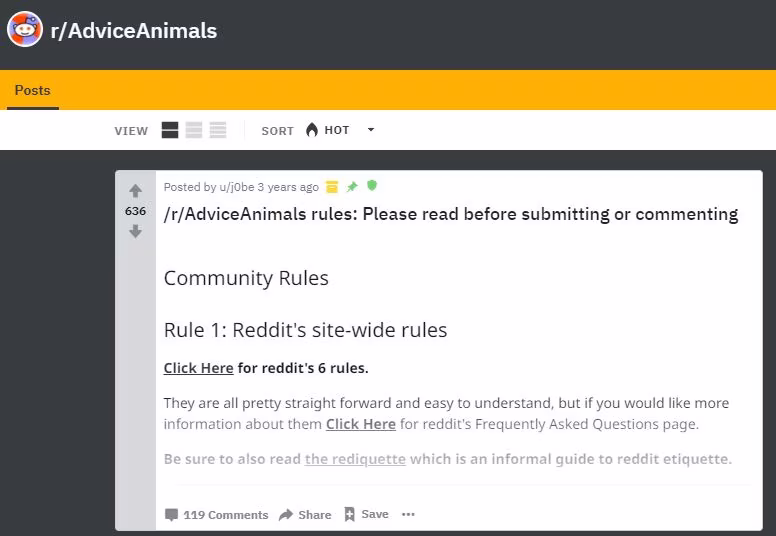Switch to card view layout
The height and width of the screenshot is (536, 776).
170,130
